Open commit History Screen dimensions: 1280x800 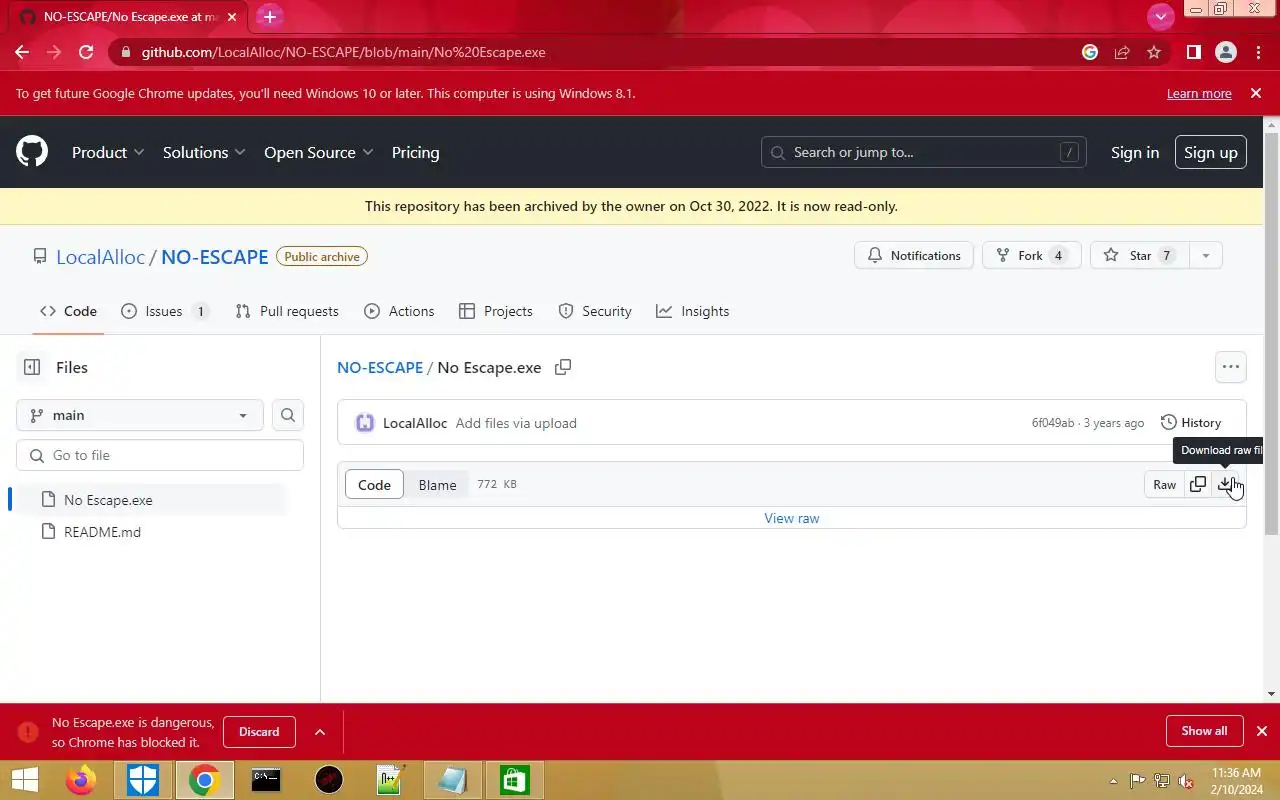coord(1191,423)
